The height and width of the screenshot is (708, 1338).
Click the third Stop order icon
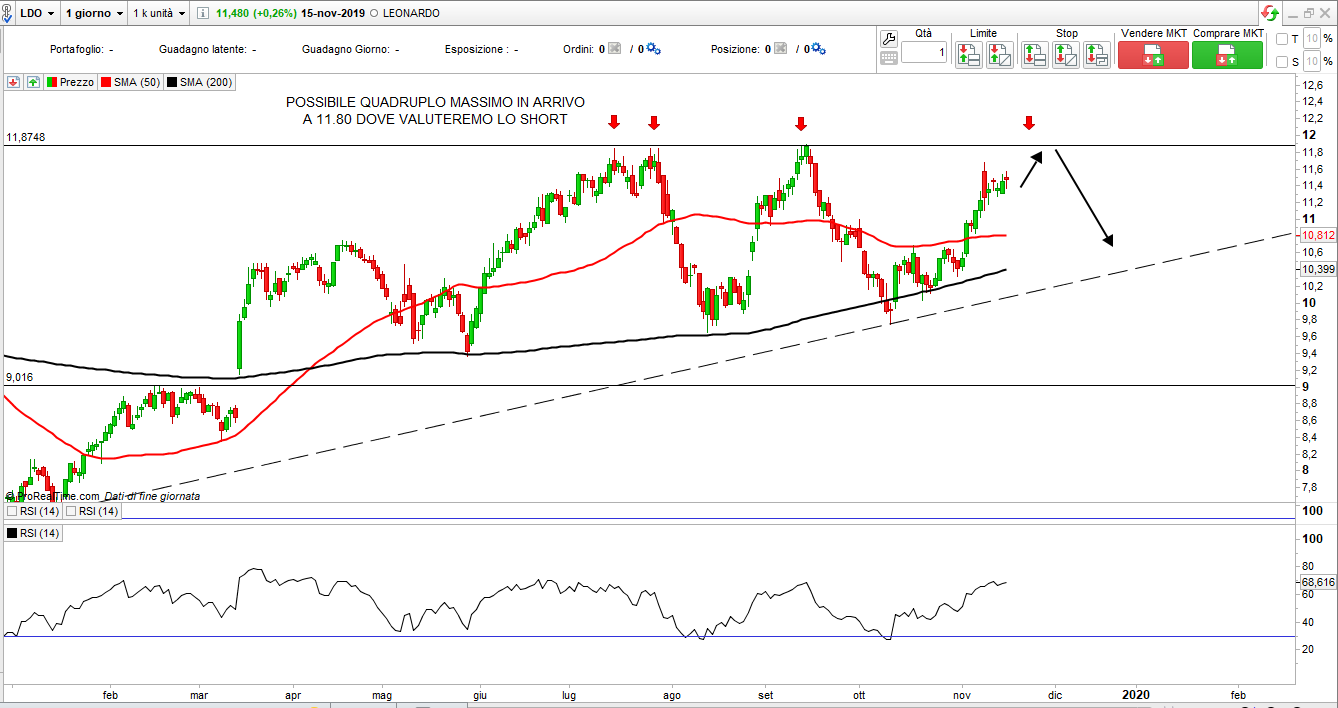point(1097,55)
